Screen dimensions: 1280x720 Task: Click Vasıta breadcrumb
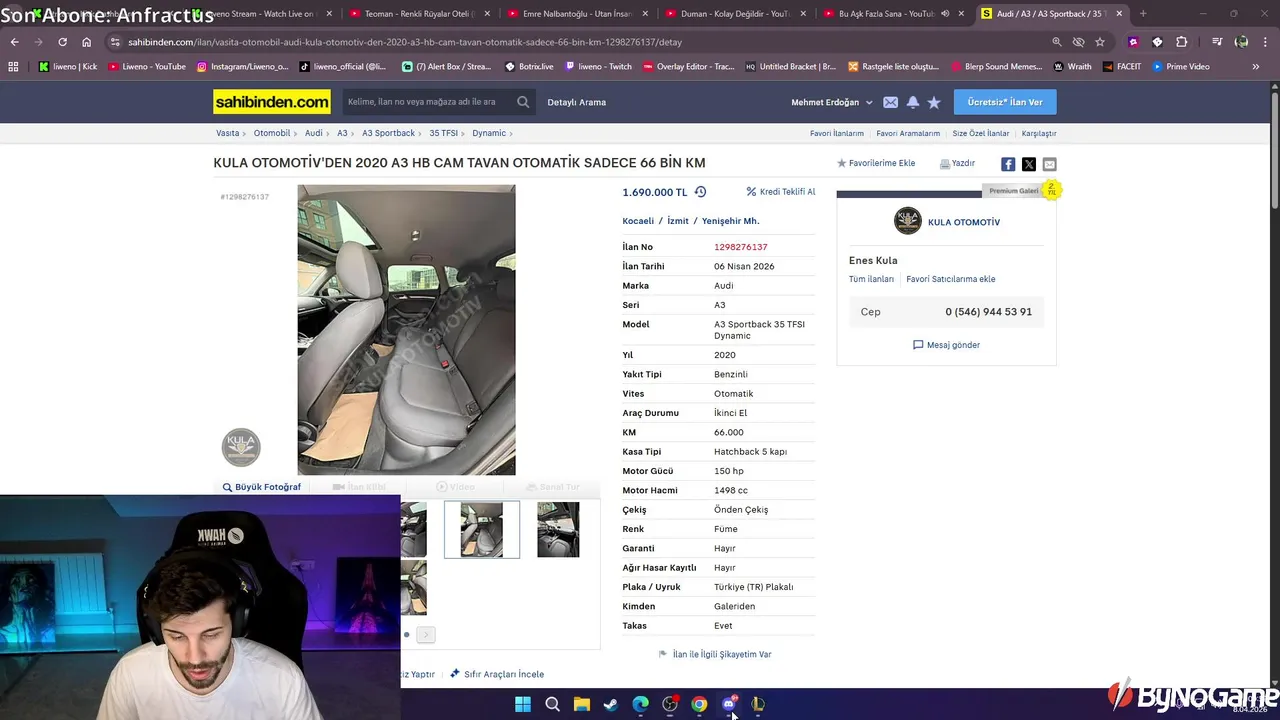[x=227, y=133]
